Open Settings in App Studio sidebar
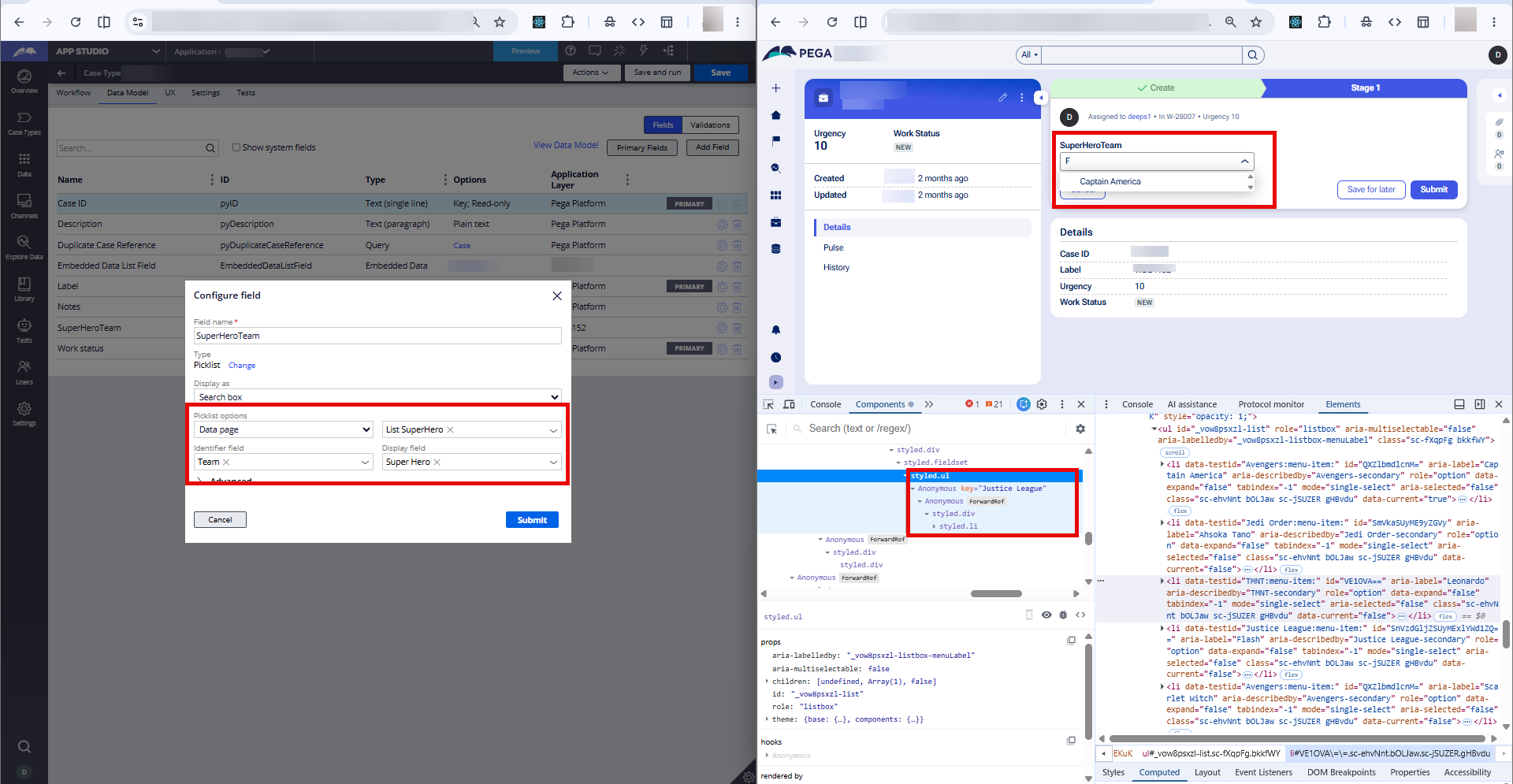The width and height of the screenshot is (1513, 784). pyautogui.click(x=24, y=414)
